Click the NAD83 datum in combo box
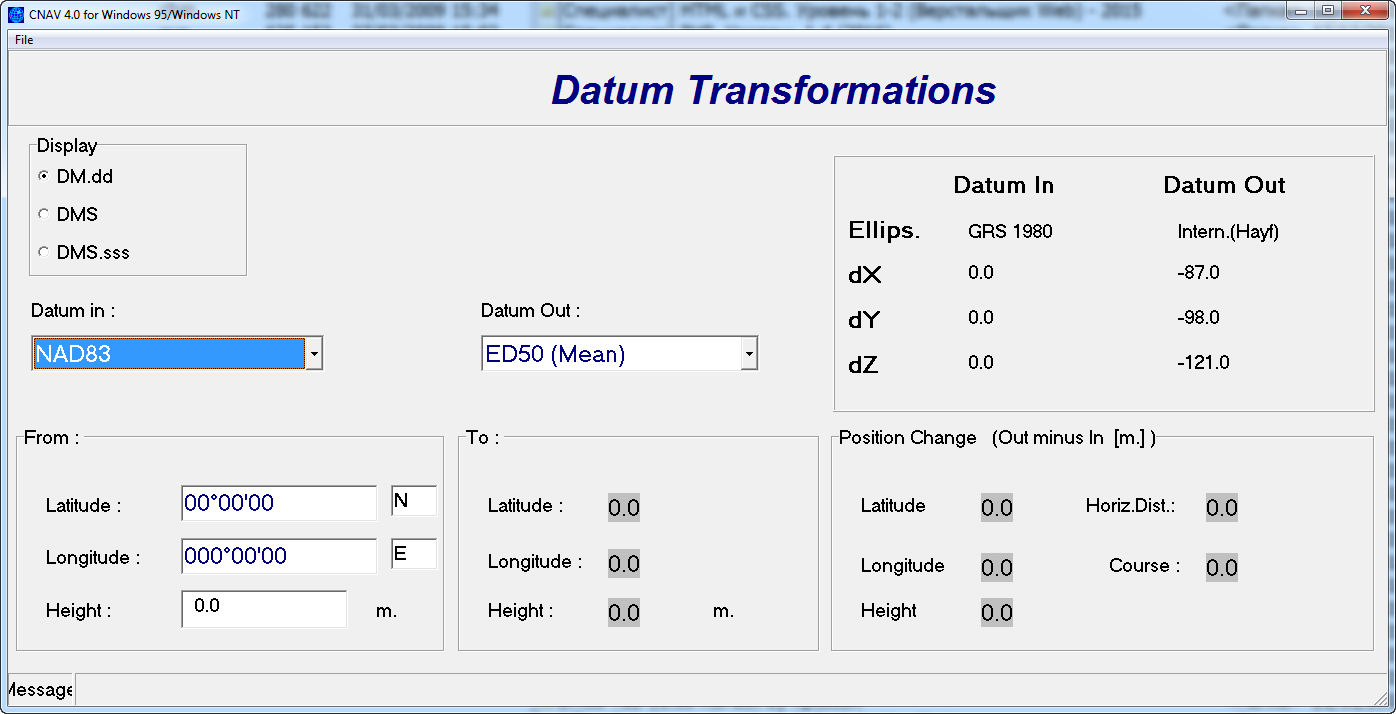This screenshot has width=1396, height=714. pyautogui.click(x=168, y=354)
